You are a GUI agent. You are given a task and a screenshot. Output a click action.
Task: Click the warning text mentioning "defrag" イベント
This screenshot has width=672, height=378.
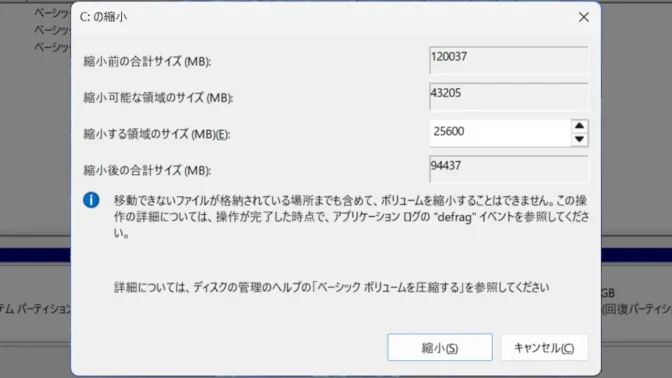tap(351, 216)
